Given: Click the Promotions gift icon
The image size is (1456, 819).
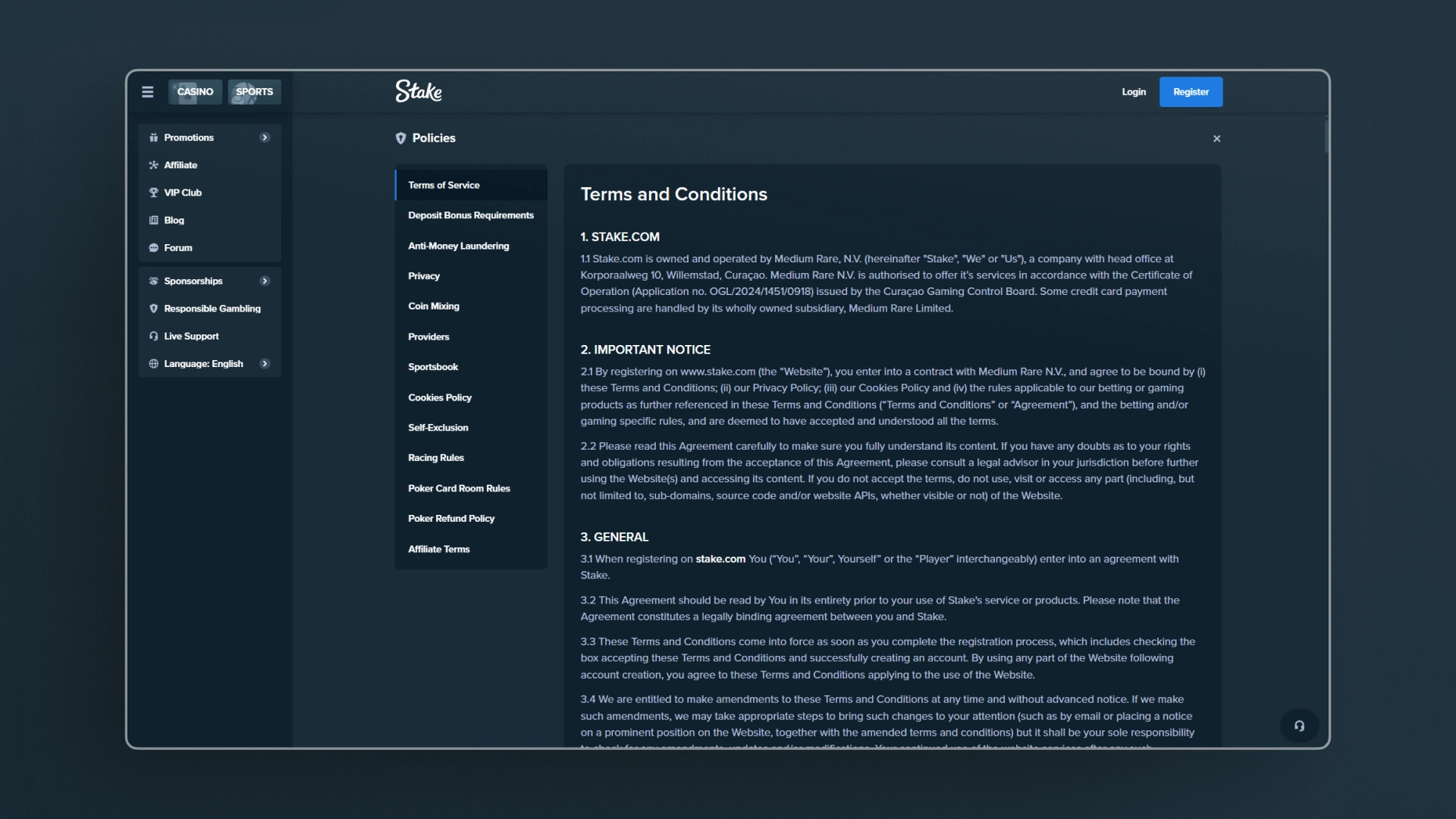Looking at the screenshot, I should point(154,137).
